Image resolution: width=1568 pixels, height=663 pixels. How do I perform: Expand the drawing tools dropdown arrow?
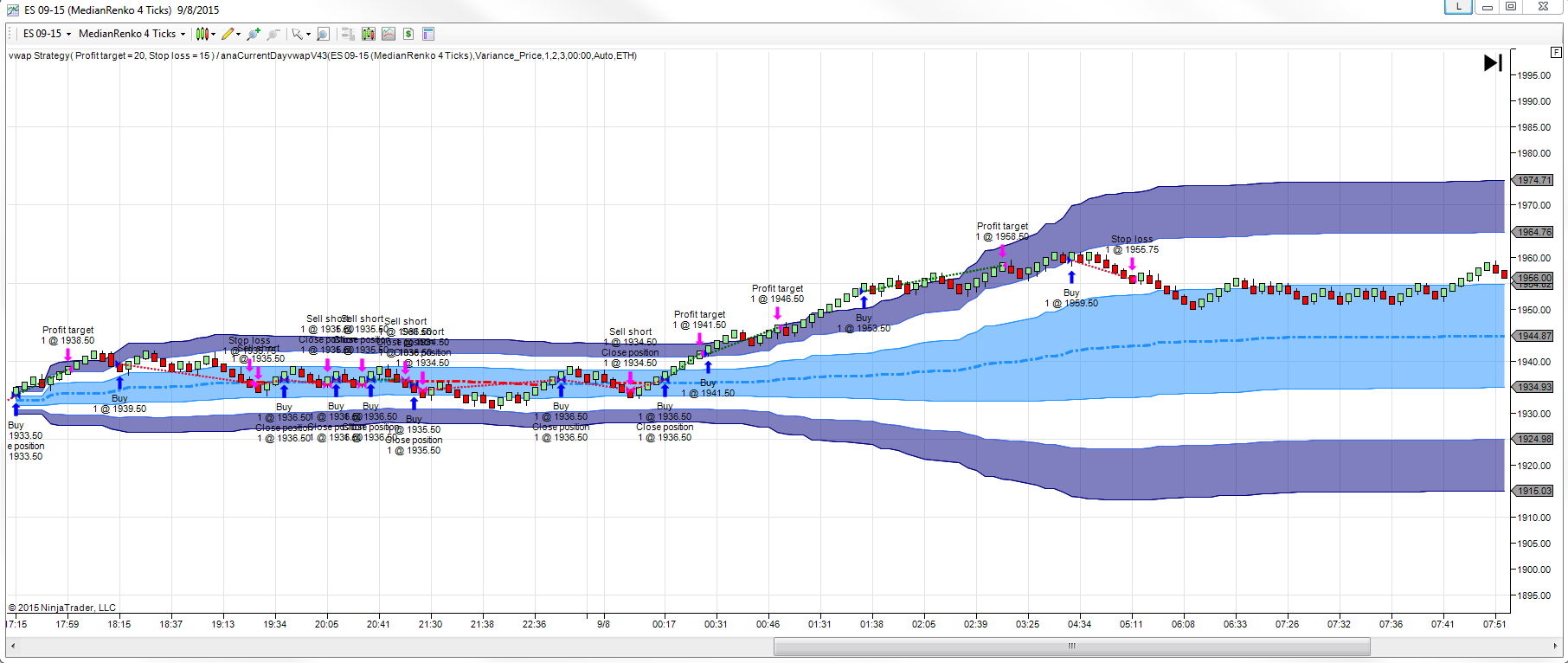239,34
